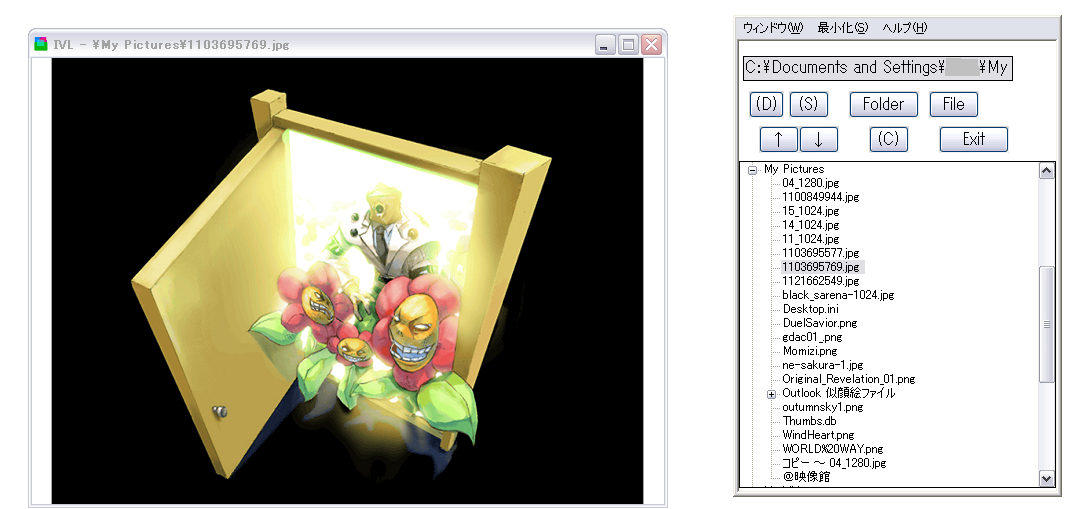Select 1103695577.jpg in the file tree
1077x509 pixels.
coord(820,253)
